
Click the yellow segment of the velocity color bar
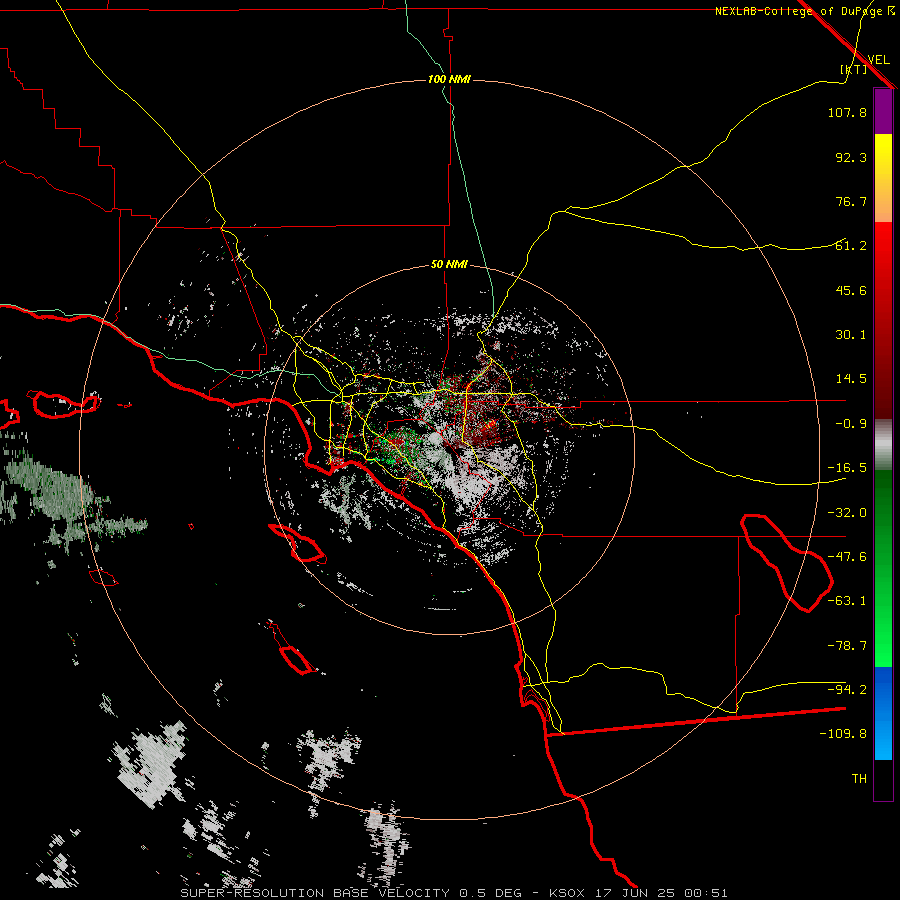click(883, 178)
